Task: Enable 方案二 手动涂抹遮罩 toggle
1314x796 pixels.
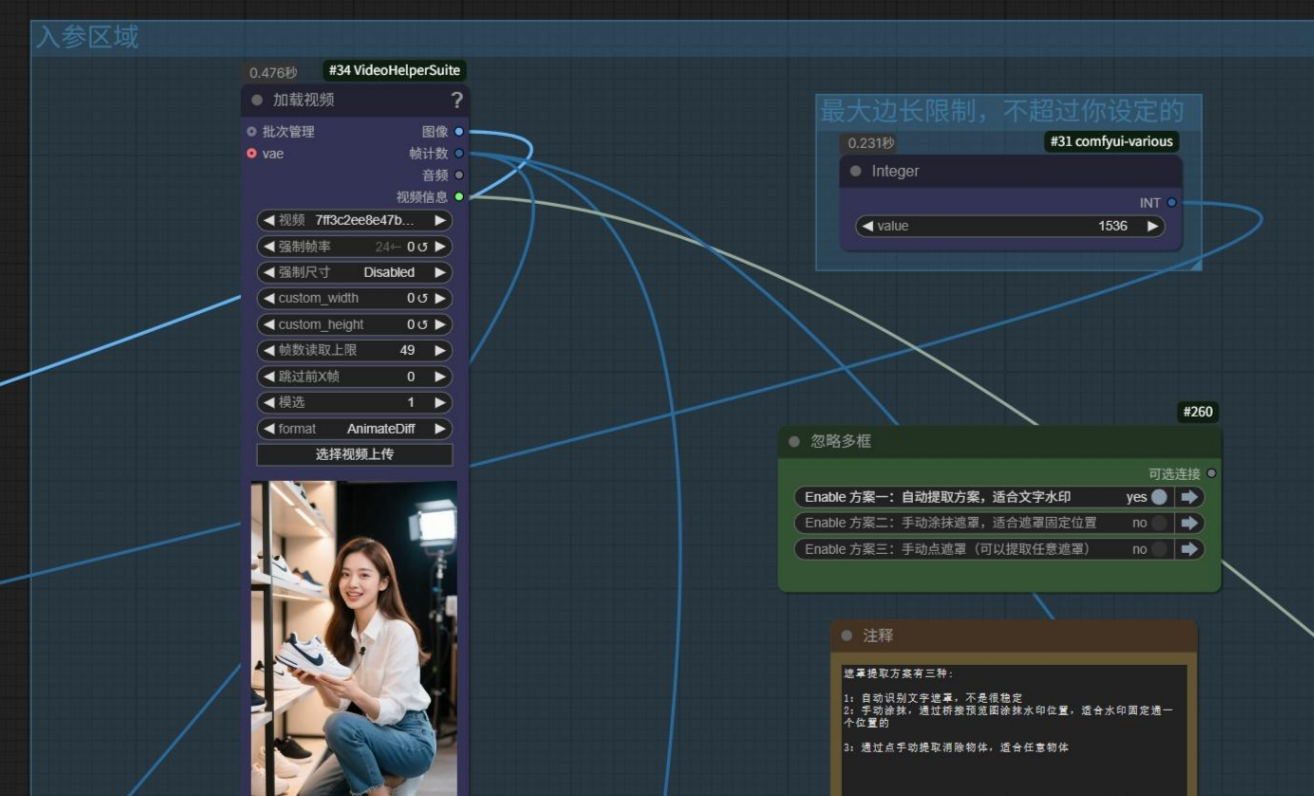Action: 1159,523
